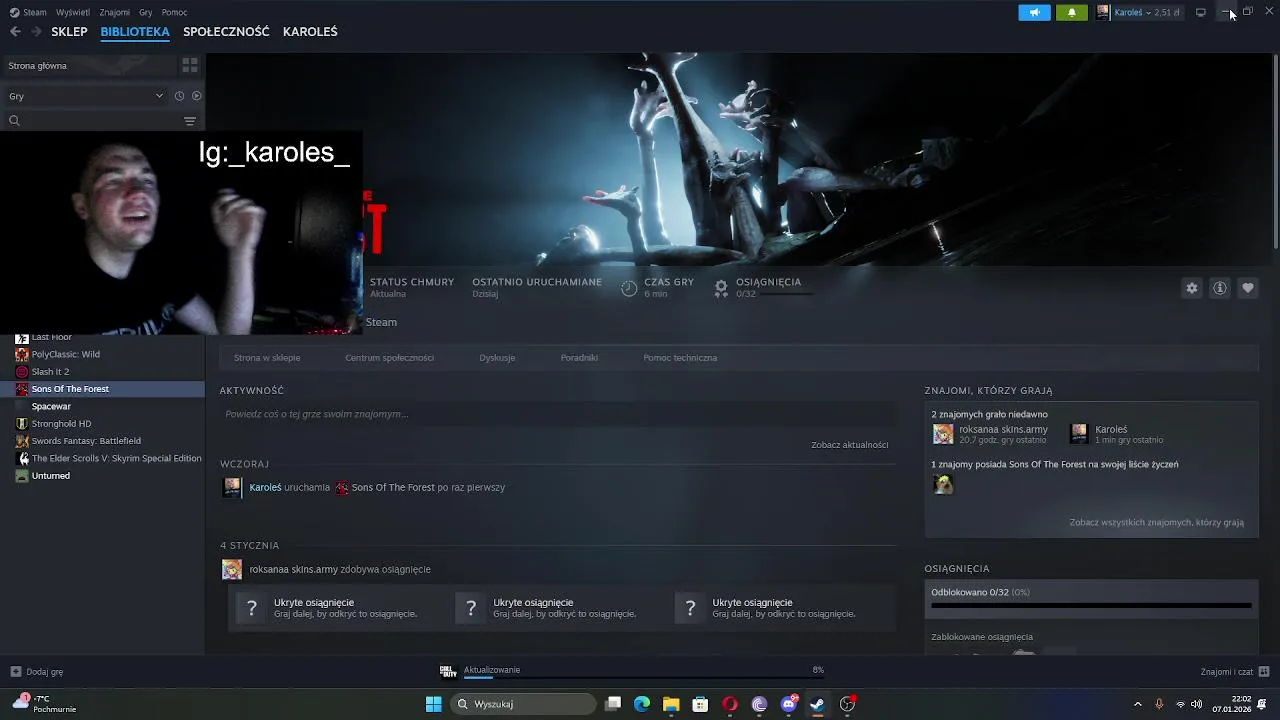
Task: Open File Explorer from taskbar
Action: [671, 704]
